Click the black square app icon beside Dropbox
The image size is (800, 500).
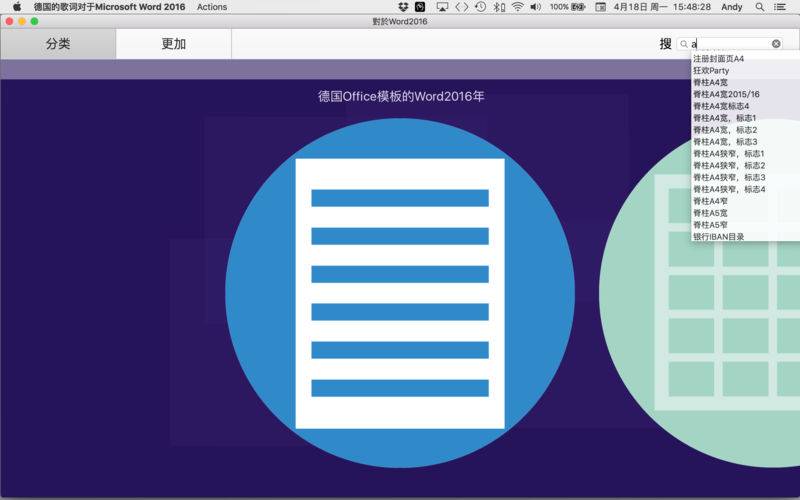point(420,7)
